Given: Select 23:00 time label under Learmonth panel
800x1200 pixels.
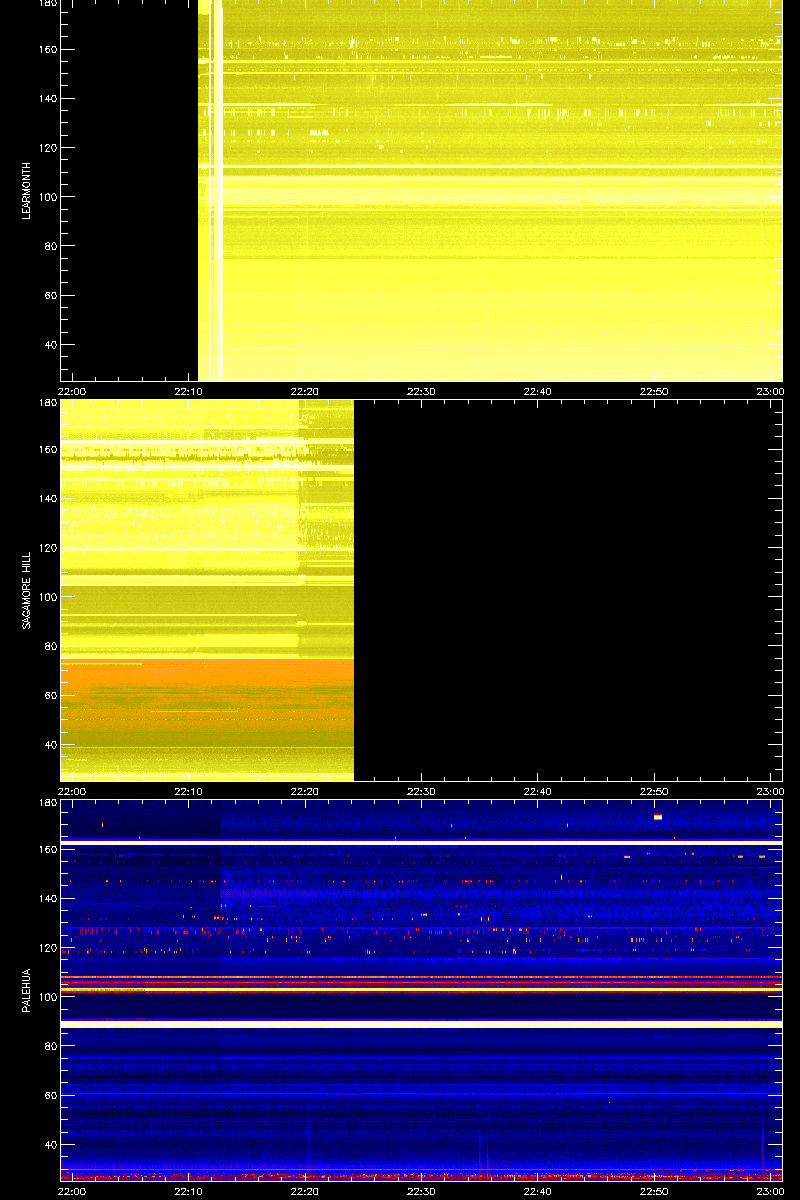Looking at the screenshot, I should [x=769, y=391].
